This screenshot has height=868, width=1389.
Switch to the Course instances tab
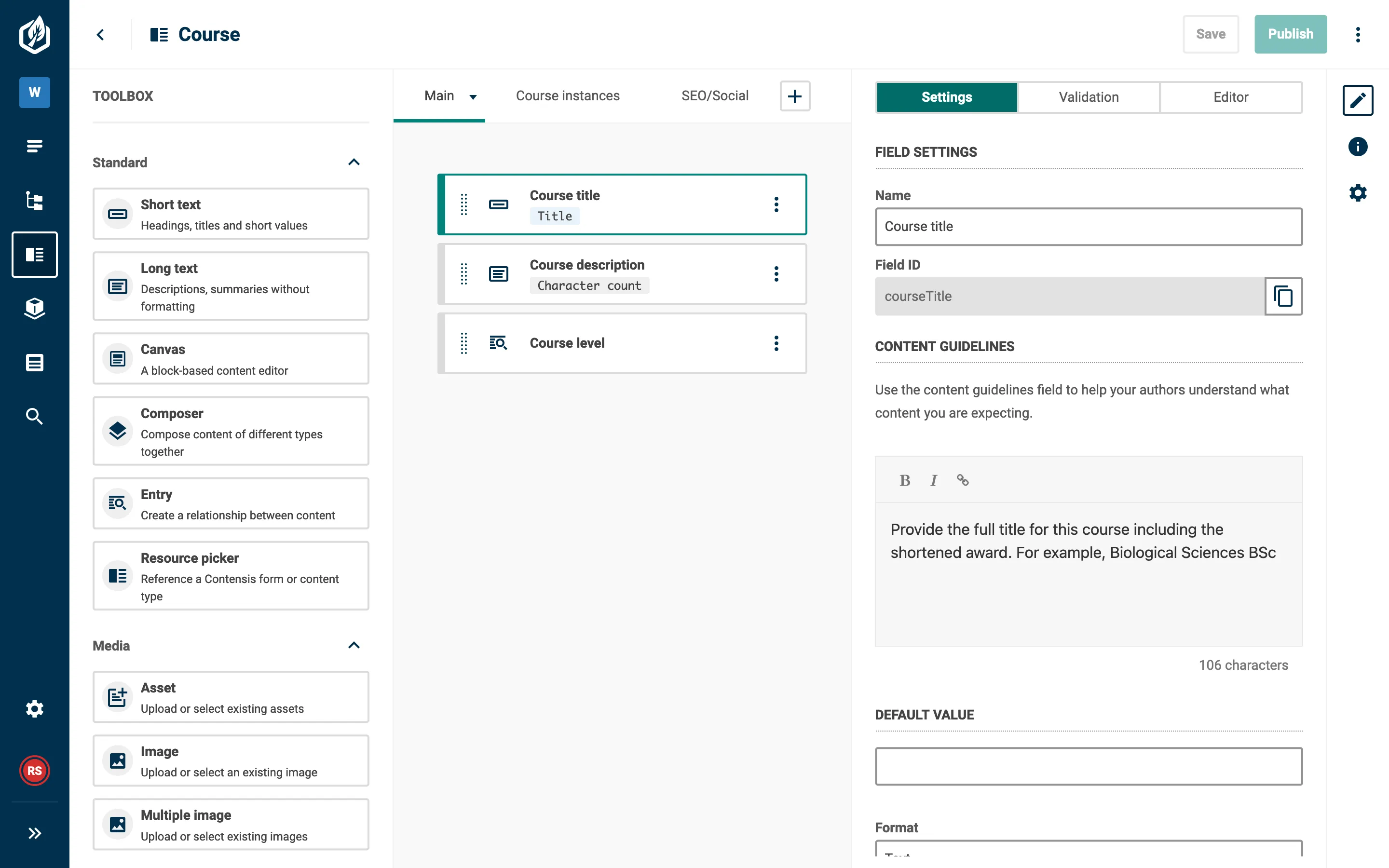coord(568,96)
